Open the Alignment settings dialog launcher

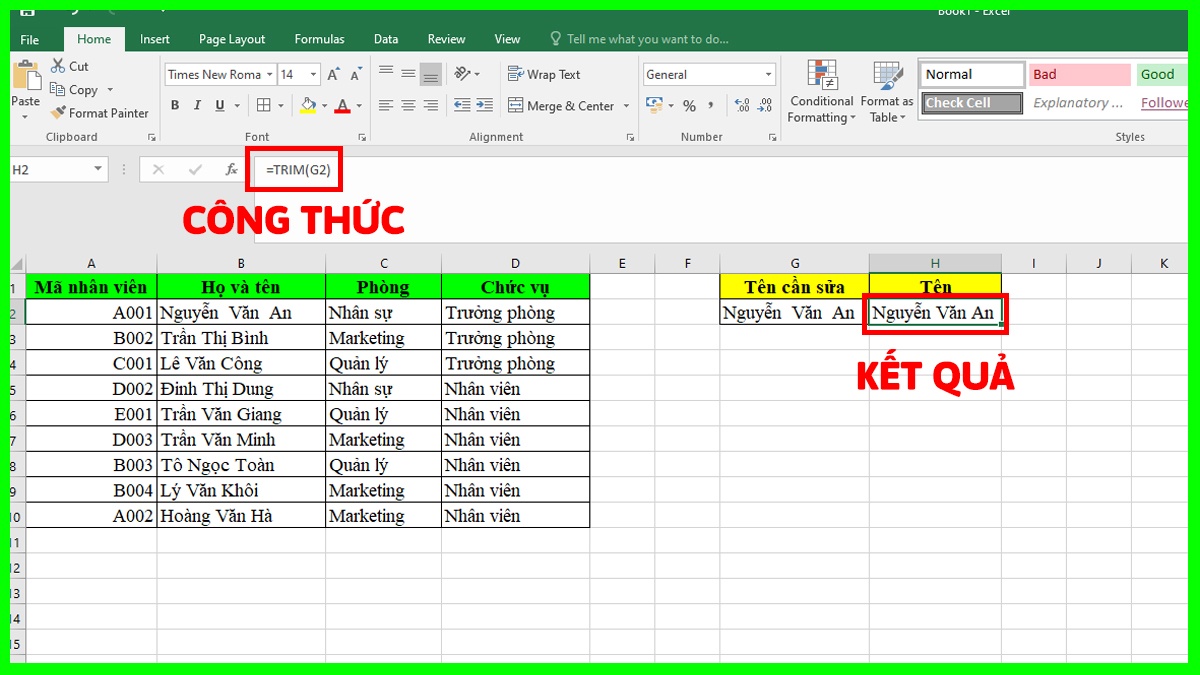(629, 137)
